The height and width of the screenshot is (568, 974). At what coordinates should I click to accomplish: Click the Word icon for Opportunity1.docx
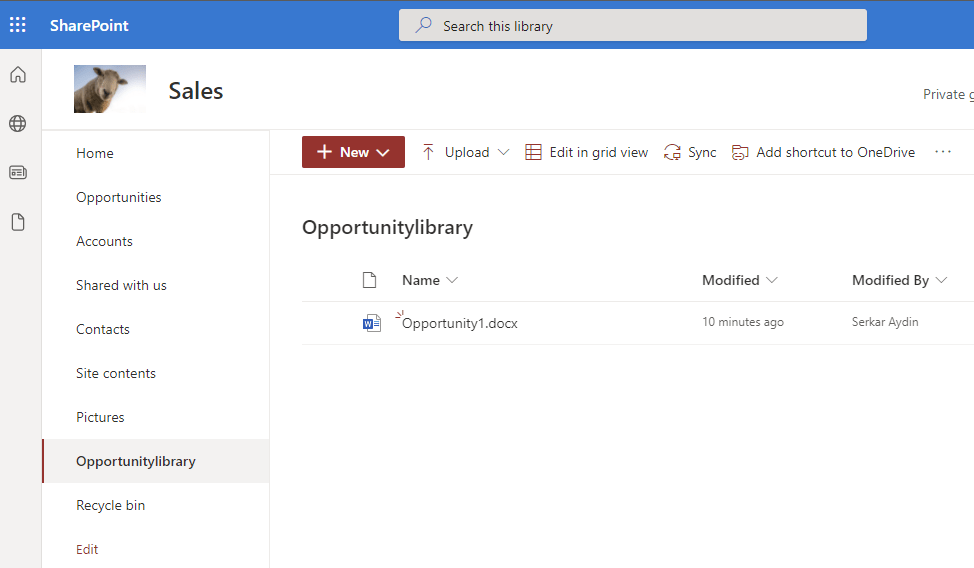click(x=371, y=323)
